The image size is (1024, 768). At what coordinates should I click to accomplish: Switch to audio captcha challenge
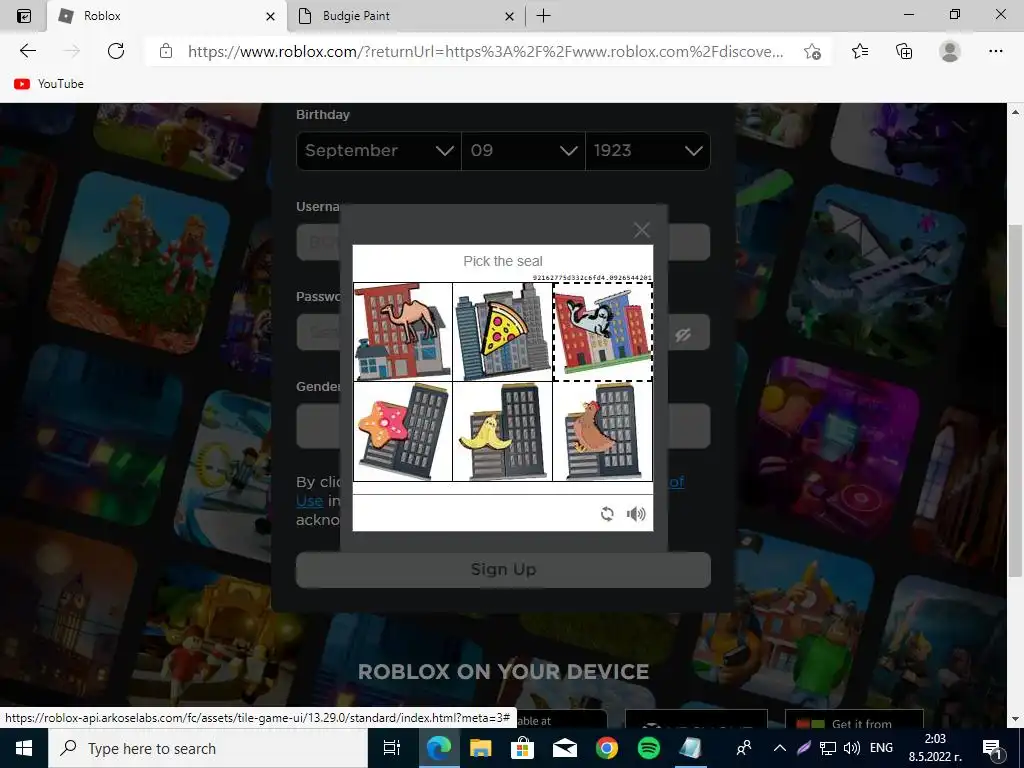pos(635,514)
